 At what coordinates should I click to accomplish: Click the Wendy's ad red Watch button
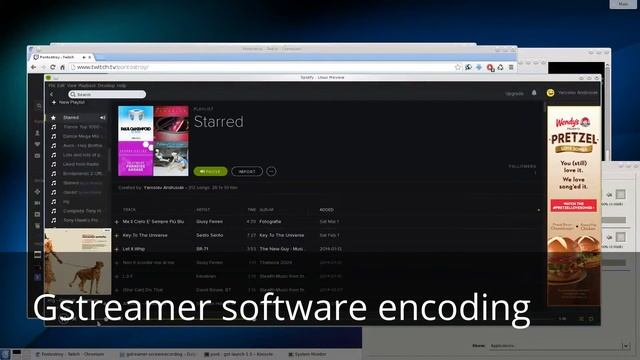[573, 205]
